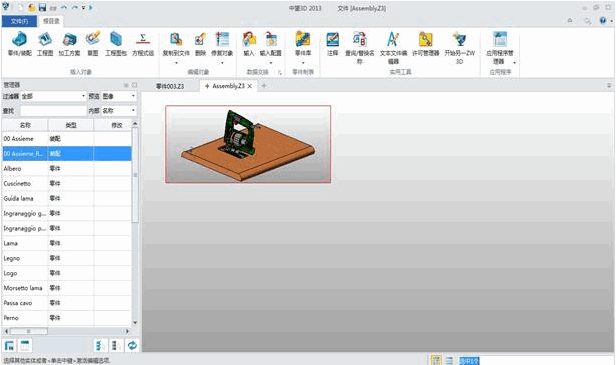This screenshot has height=365, width=616.
Task: Expand the 复制到文件 dropdown arrow
Action: pyautogui.click(x=176, y=63)
